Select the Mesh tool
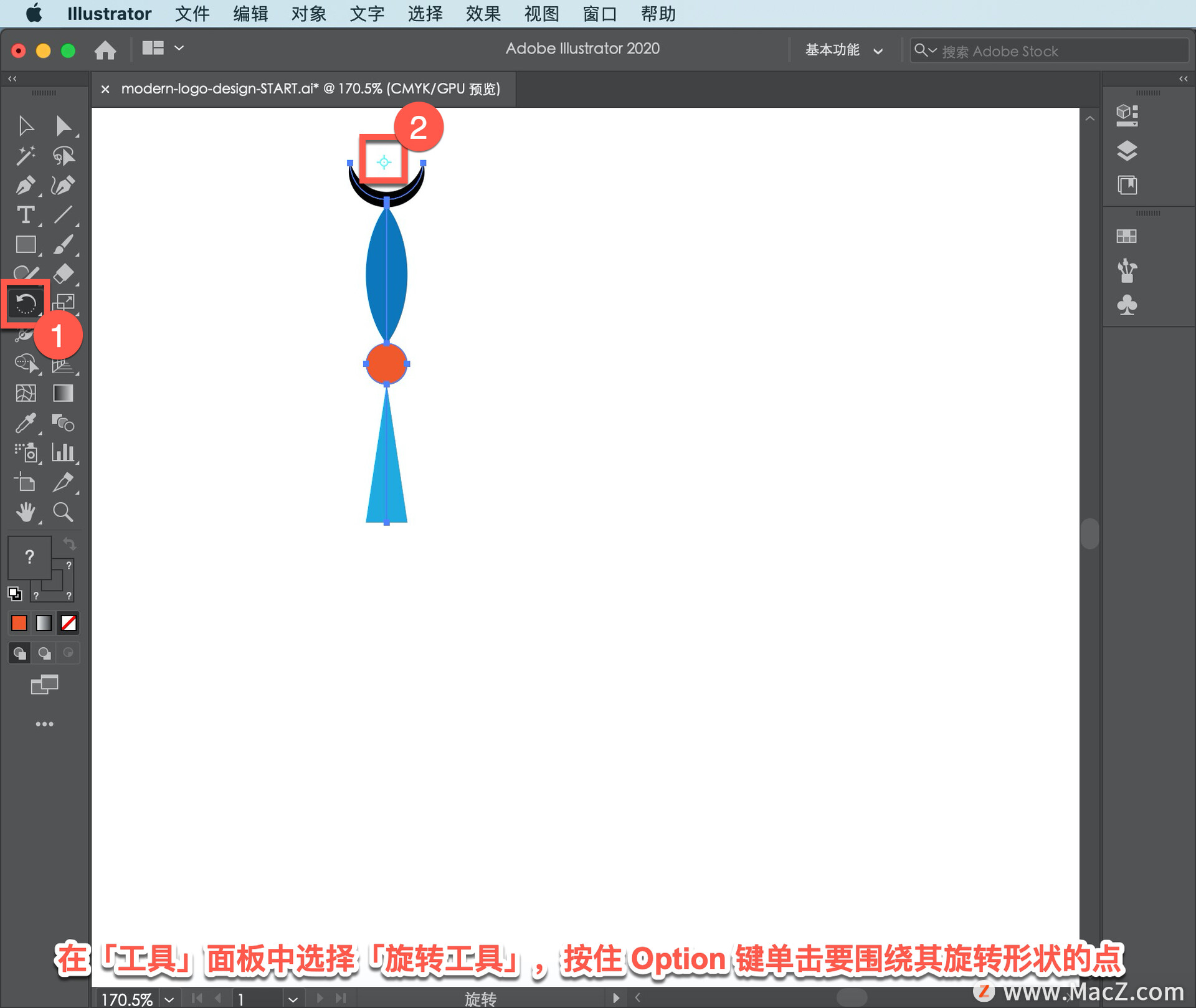 [26, 393]
